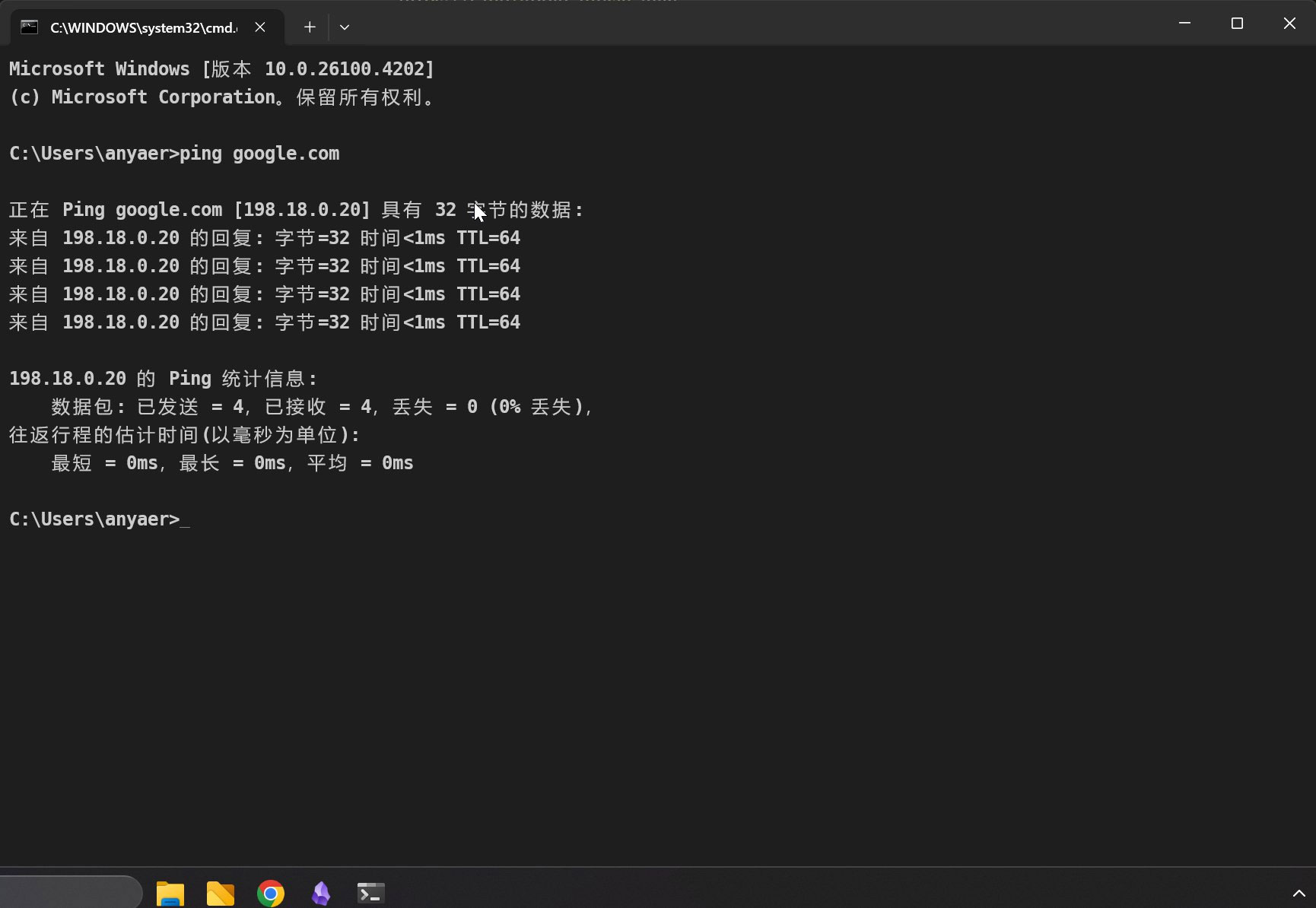Click the taskbar search box

pyautogui.click(x=70, y=893)
